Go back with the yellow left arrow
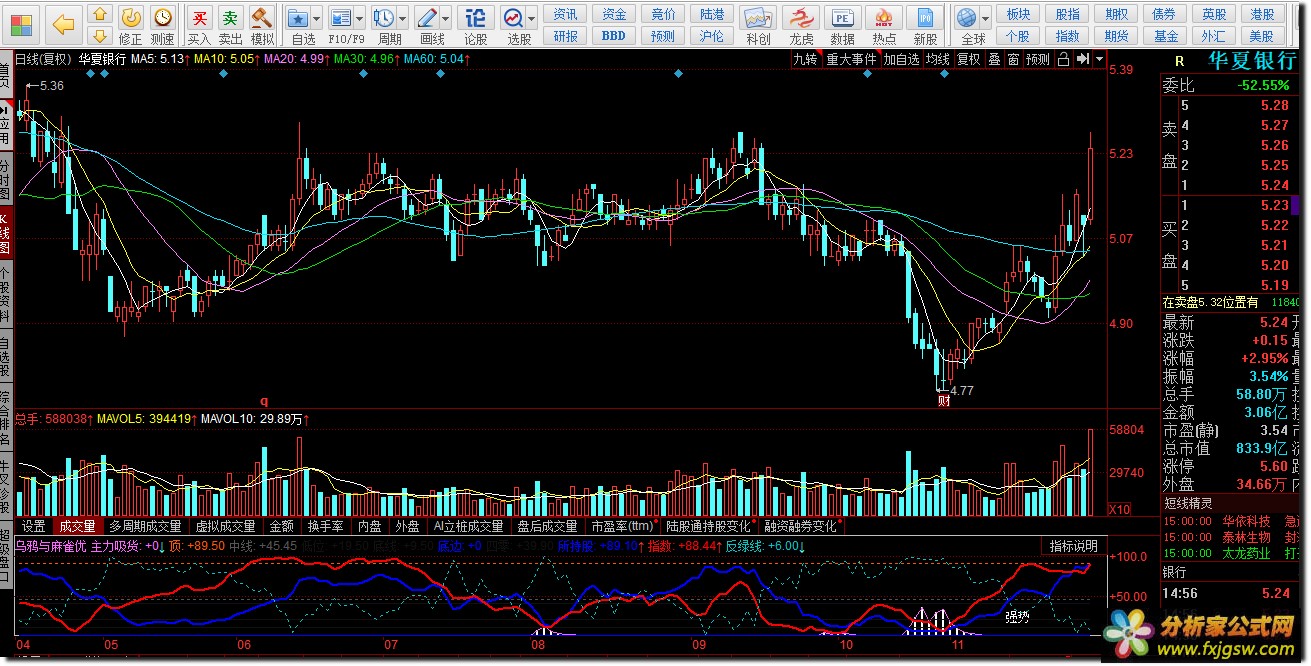 [63, 24]
